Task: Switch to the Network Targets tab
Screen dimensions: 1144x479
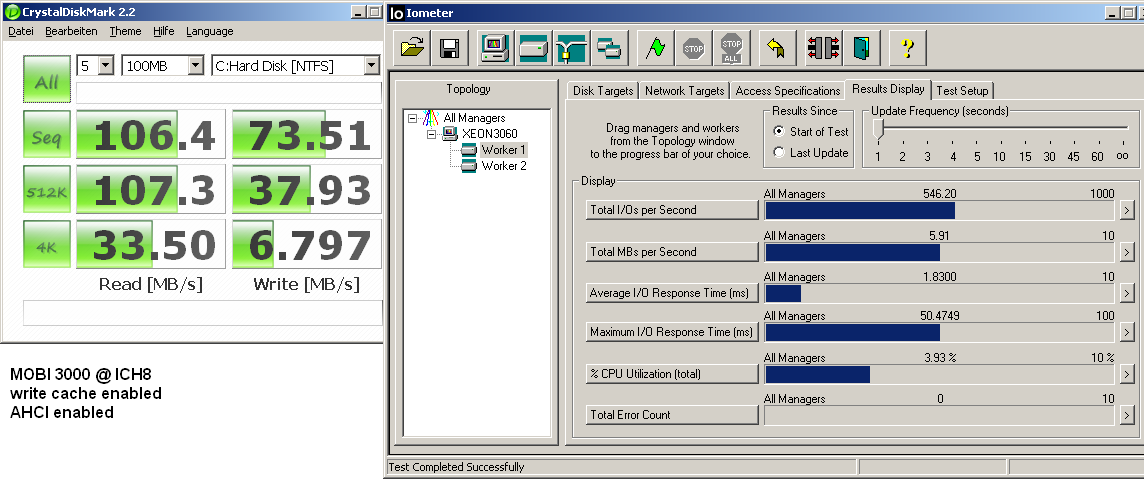Action: click(x=684, y=90)
